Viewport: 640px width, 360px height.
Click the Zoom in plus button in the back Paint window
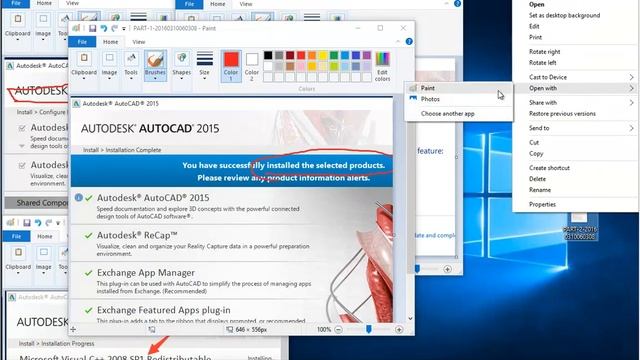coord(447,269)
